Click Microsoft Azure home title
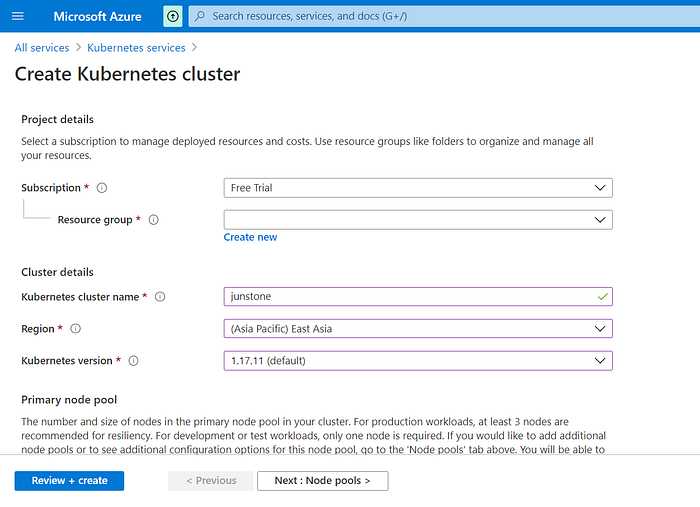 [x=97, y=17]
